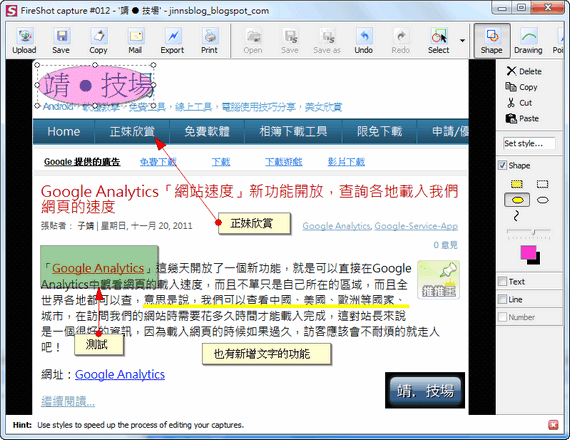Click the 推推王 pushpin image
Viewport: 570px width, 440px height.
tap(438, 280)
